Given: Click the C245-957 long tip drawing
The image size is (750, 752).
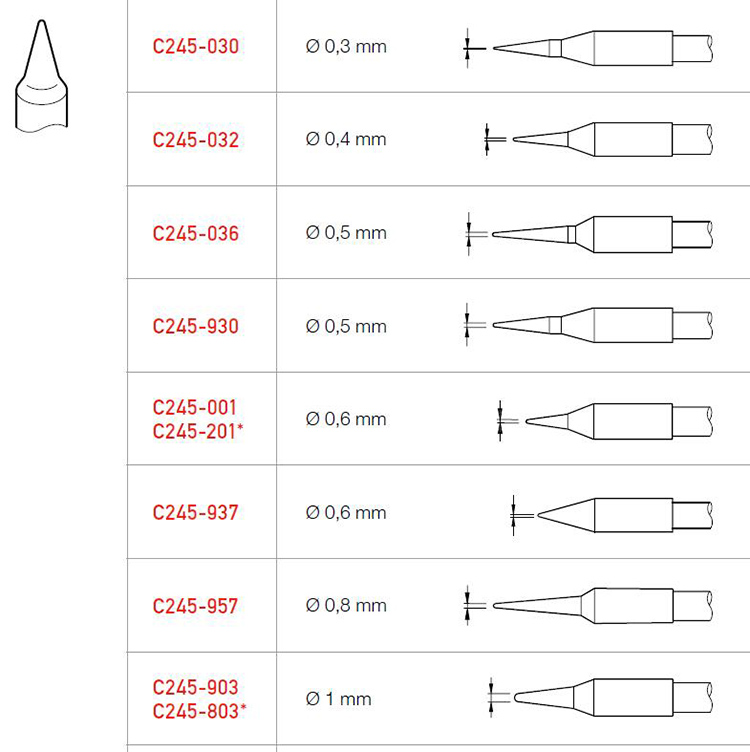Looking at the screenshot, I should 588,605.
